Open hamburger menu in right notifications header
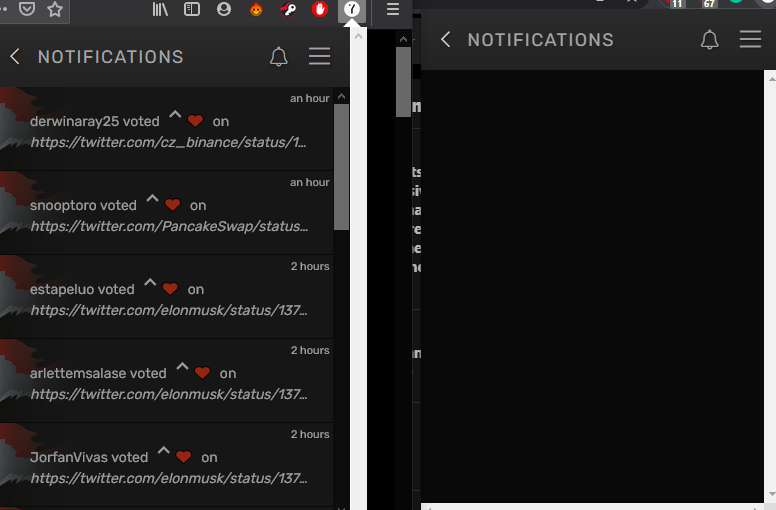 [750, 40]
